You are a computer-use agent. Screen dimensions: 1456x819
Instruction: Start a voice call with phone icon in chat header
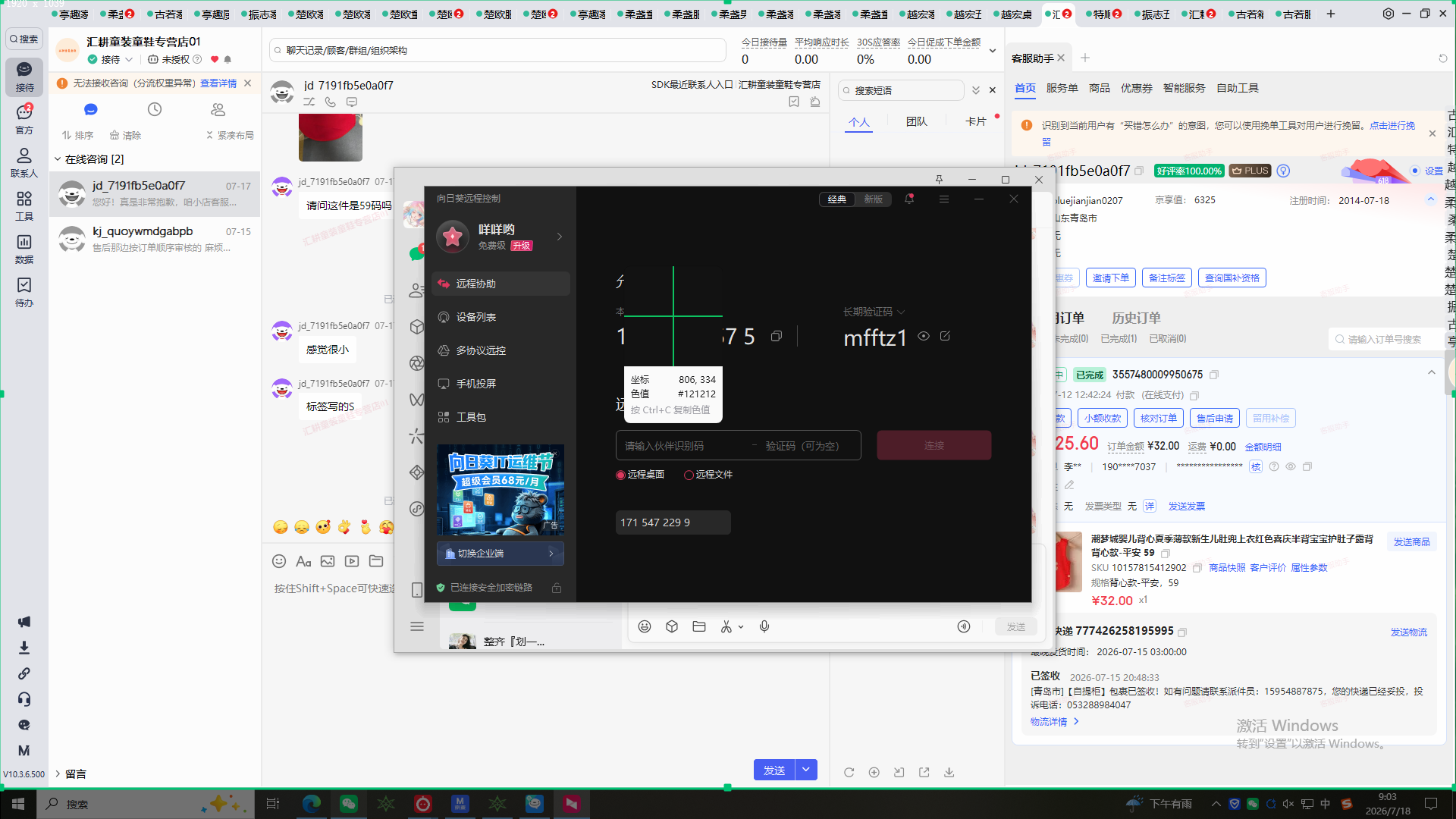331,102
